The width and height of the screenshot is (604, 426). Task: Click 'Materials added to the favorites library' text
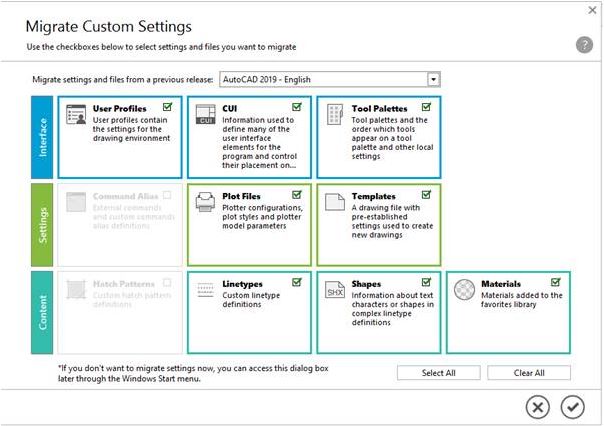tap(522, 300)
